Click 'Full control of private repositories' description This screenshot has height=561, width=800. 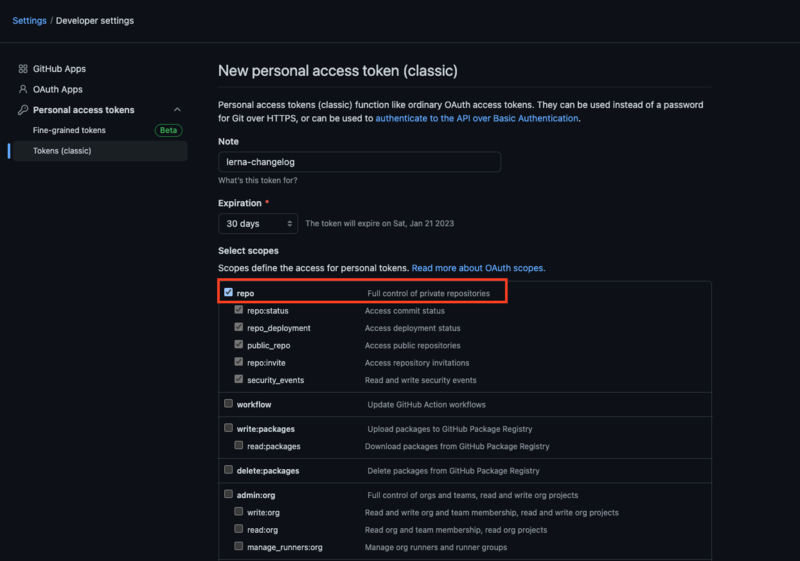[x=428, y=293]
